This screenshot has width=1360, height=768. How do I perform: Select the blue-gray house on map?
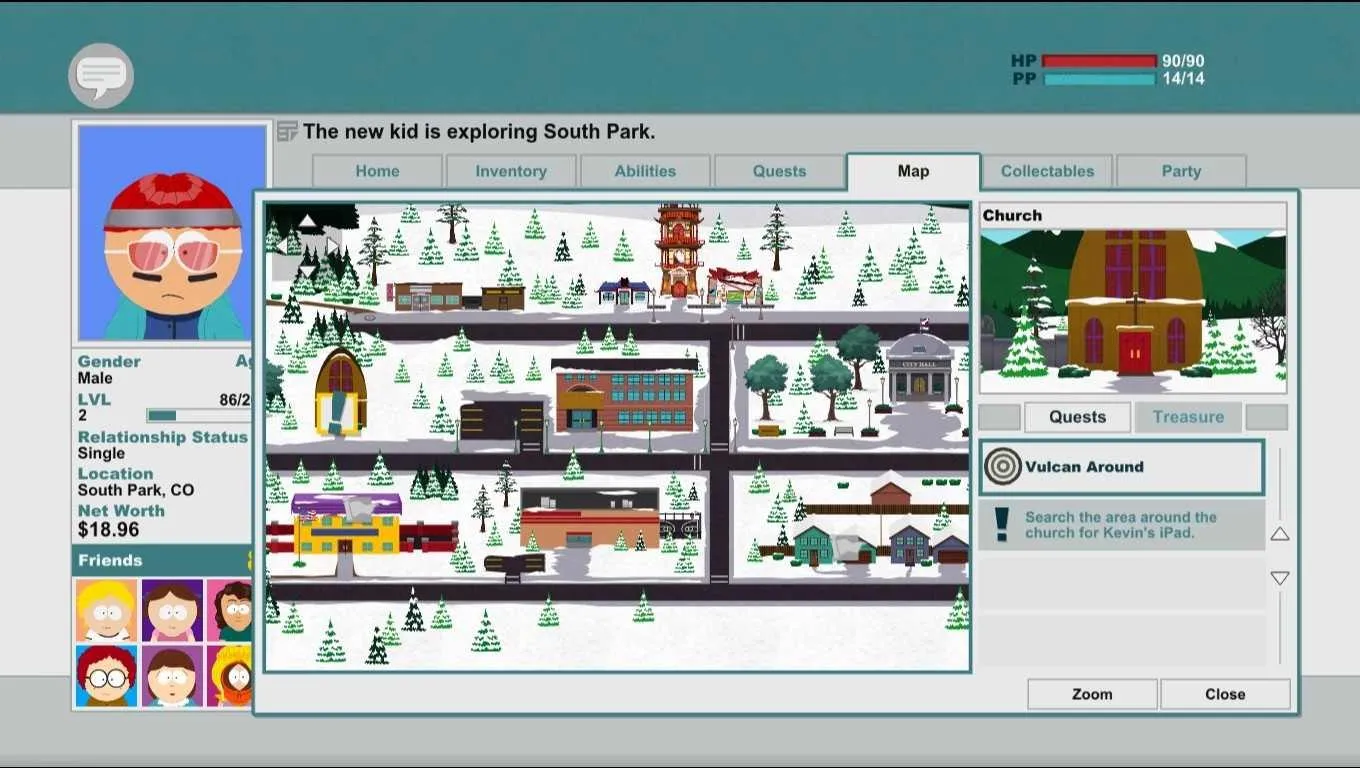tap(909, 546)
